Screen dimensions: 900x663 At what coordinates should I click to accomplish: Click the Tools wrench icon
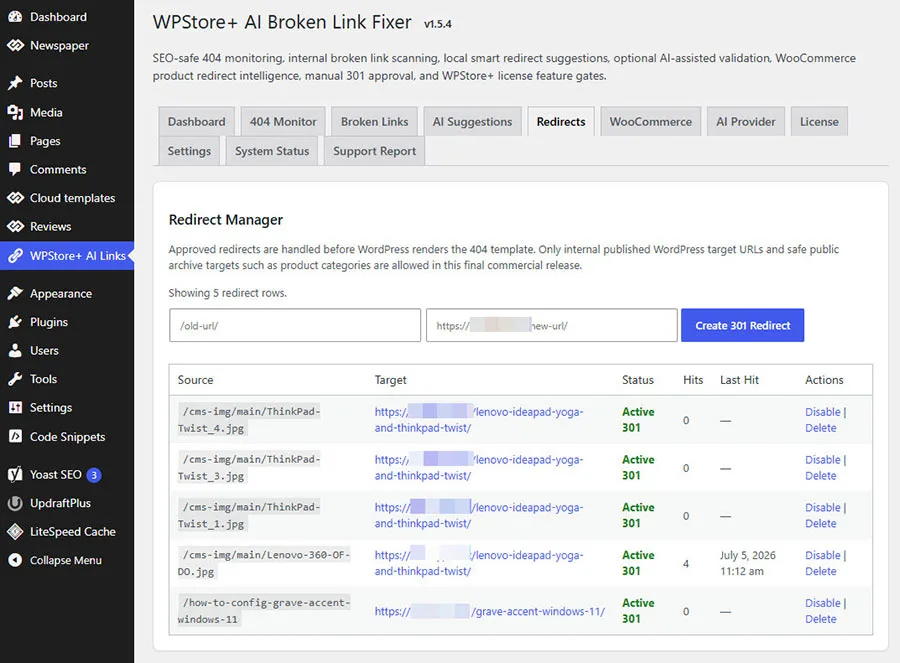15,379
